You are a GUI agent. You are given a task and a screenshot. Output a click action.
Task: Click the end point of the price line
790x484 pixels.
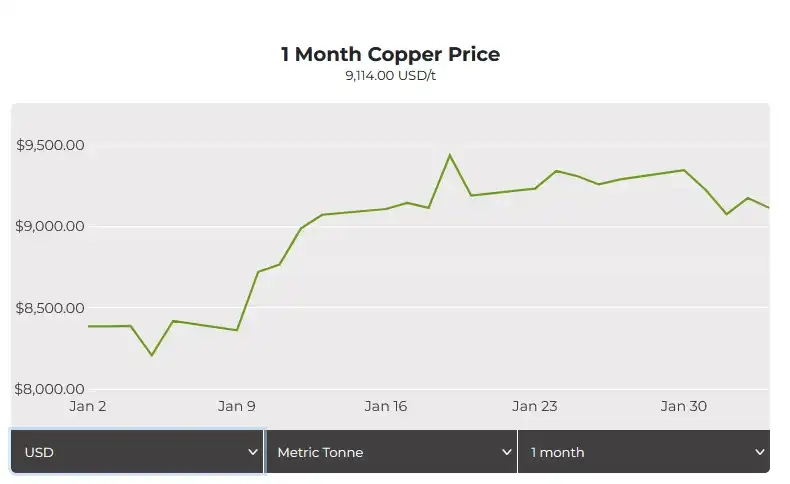tap(767, 207)
